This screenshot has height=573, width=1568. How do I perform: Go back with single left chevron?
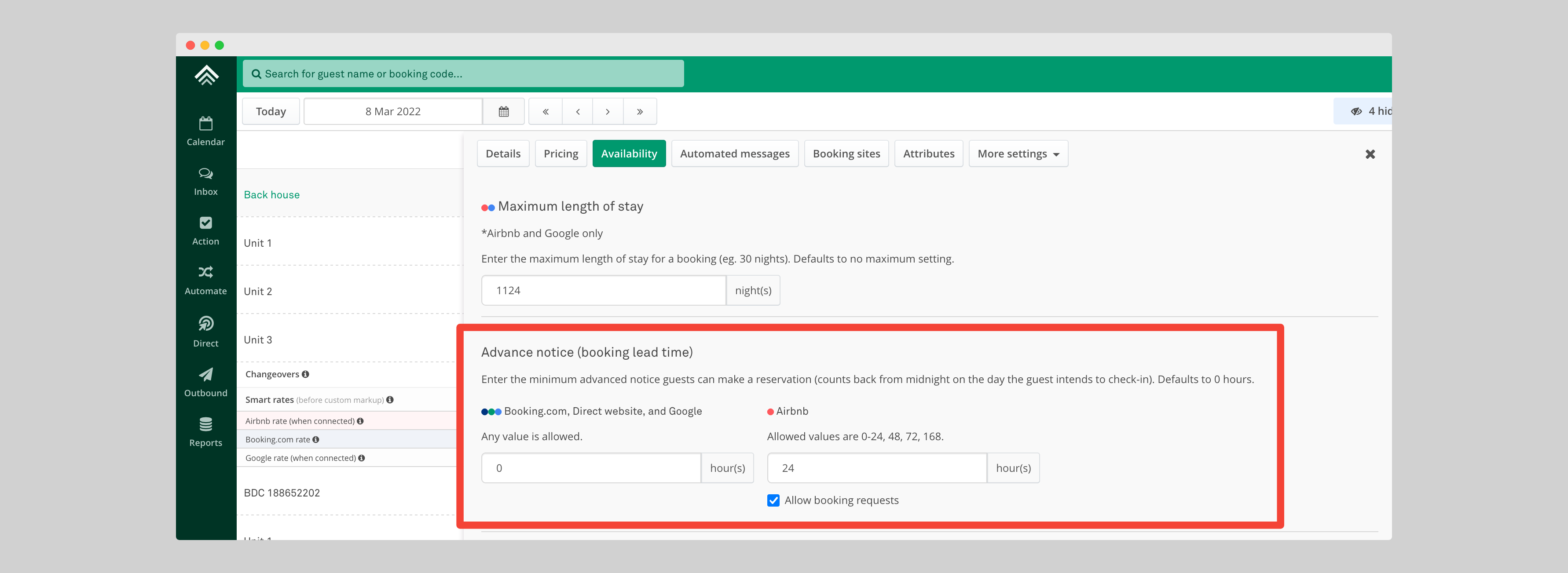pos(577,111)
